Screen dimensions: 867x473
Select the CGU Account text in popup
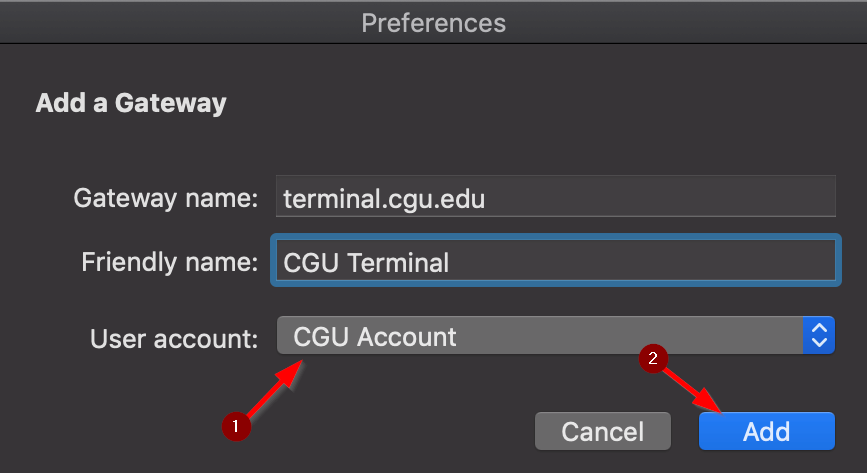pyautogui.click(x=375, y=336)
